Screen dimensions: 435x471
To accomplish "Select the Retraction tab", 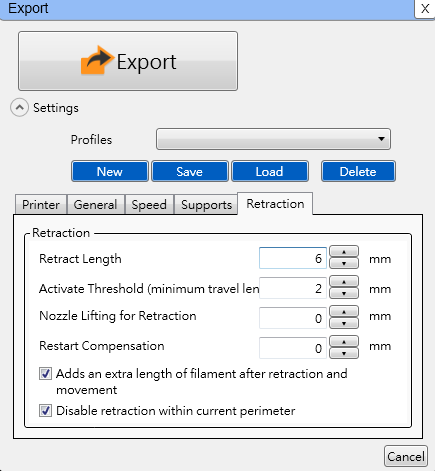I will click(275, 204).
